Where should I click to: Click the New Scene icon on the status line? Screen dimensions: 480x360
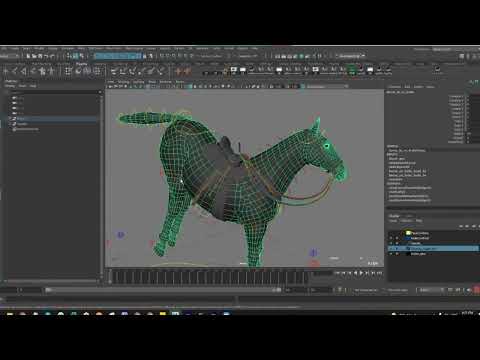click(28, 56)
